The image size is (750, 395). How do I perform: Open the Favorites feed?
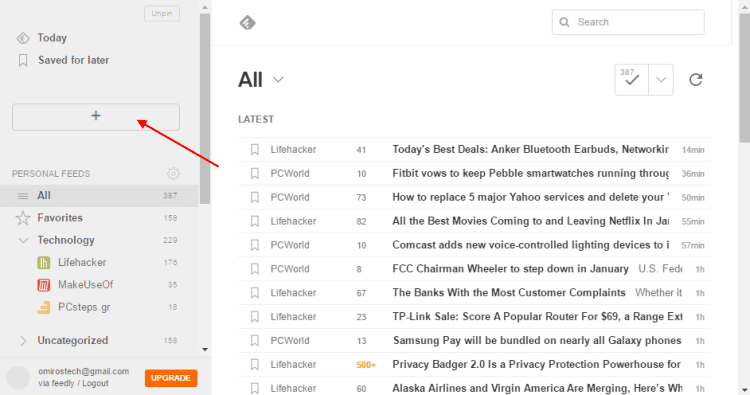point(60,218)
